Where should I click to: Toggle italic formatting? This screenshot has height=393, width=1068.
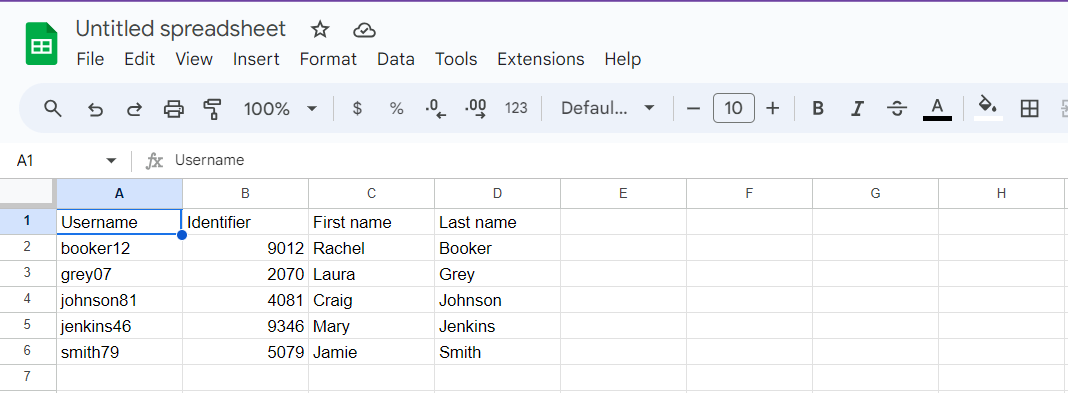coord(858,108)
